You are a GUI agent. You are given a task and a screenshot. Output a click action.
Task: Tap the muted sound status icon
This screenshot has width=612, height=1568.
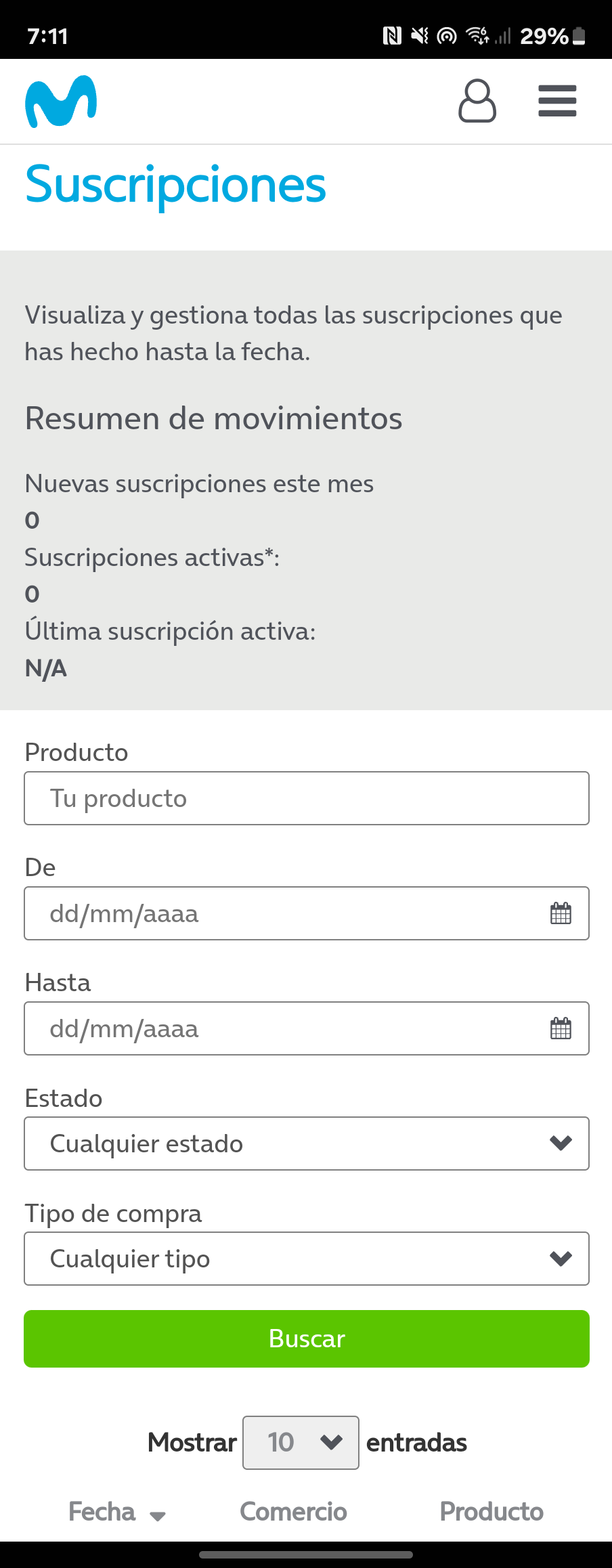coord(420,36)
